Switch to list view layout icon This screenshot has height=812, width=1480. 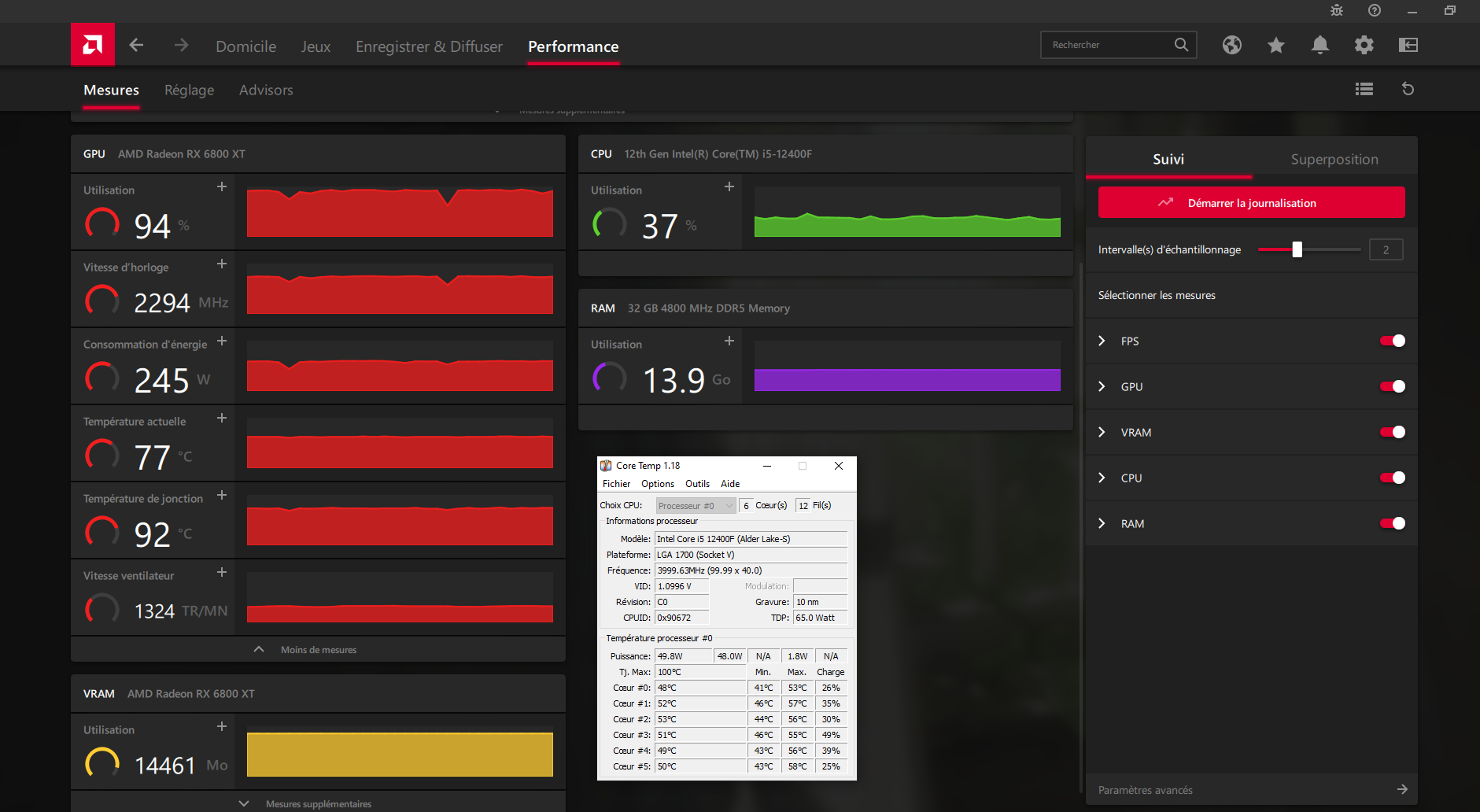pyautogui.click(x=1364, y=89)
